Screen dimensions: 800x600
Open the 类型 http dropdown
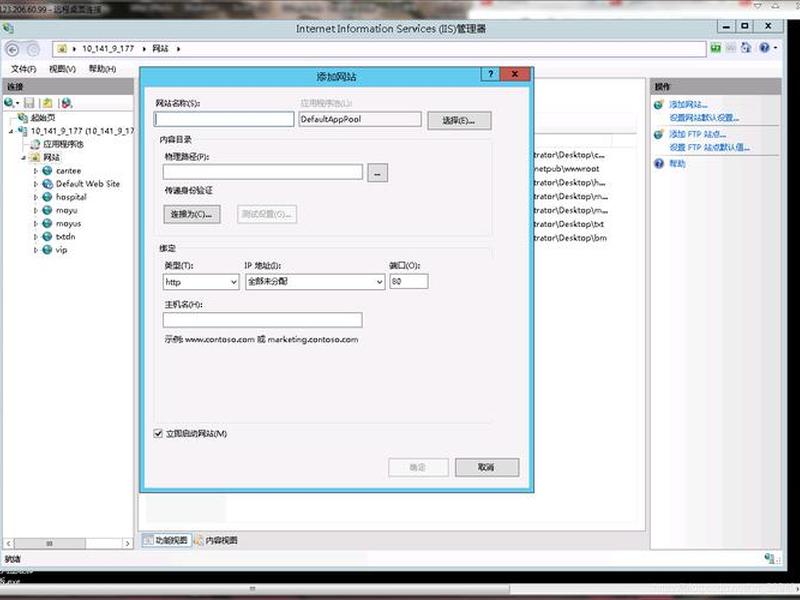[x=201, y=282]
